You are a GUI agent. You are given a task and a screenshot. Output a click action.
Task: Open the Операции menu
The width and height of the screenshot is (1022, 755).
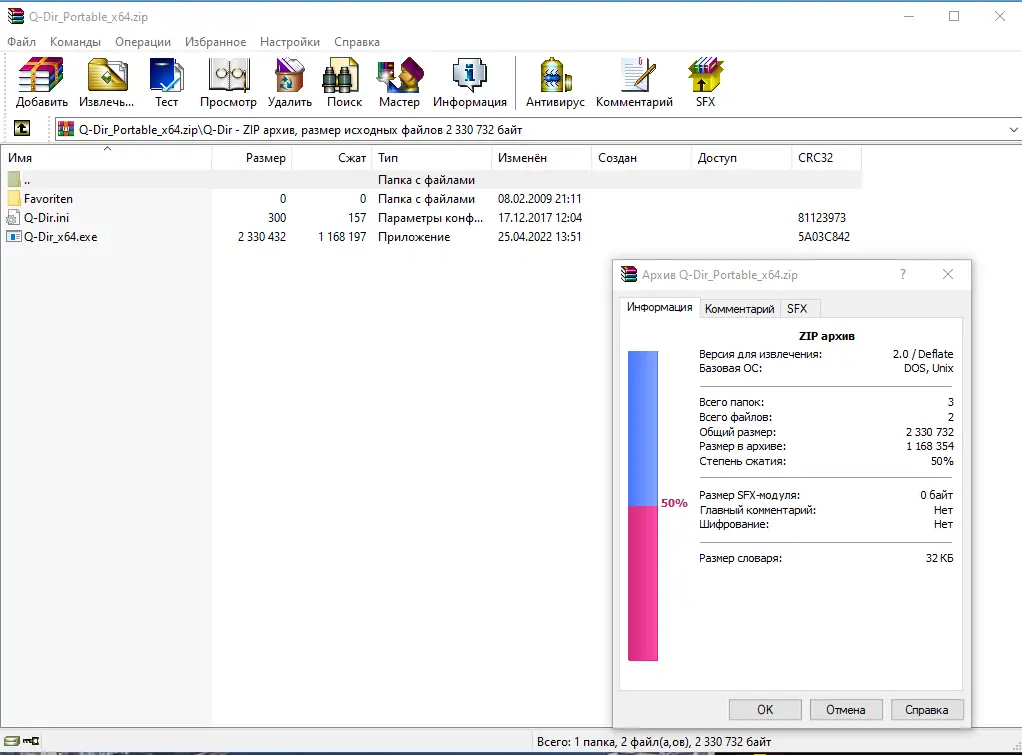point(143,42)
